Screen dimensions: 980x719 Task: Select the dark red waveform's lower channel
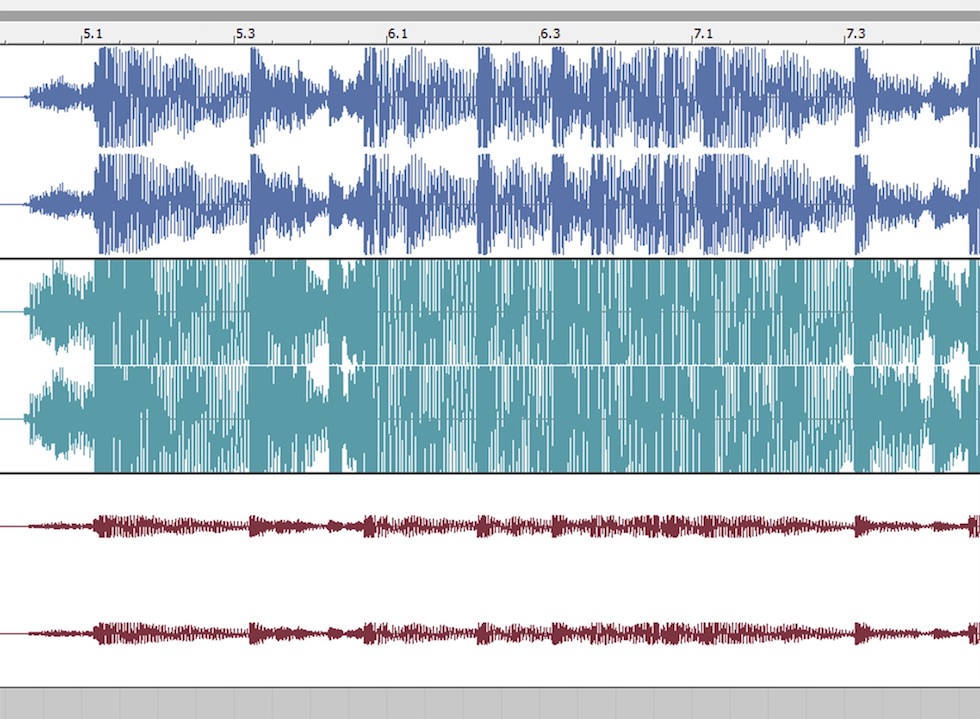(500, 634)
